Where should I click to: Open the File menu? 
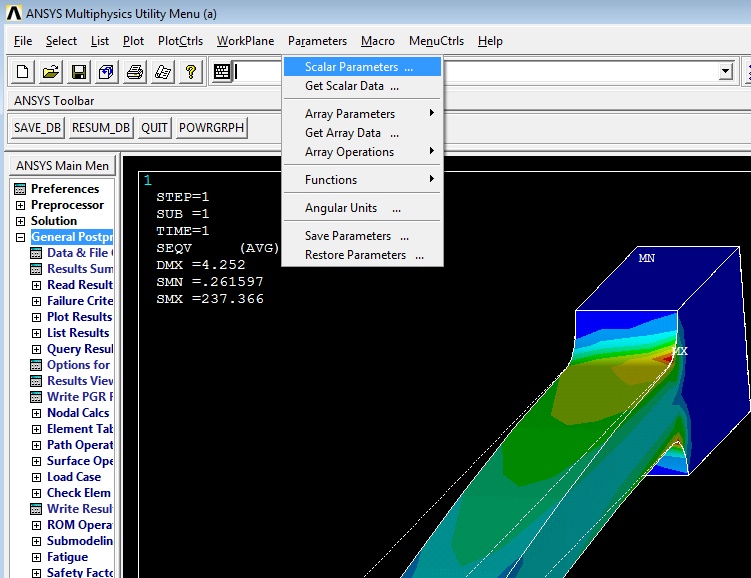point(23,41)
